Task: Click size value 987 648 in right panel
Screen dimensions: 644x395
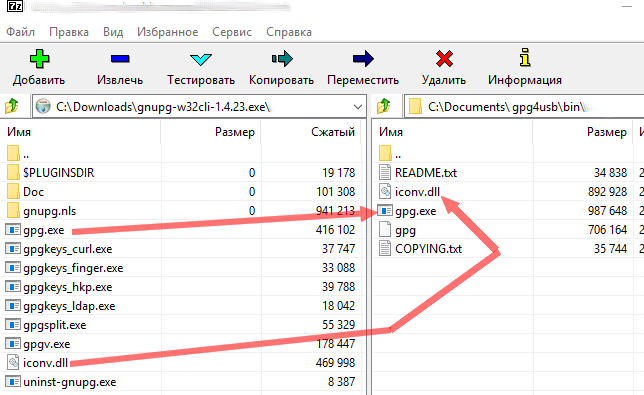Action: click(x=607, y=210)
